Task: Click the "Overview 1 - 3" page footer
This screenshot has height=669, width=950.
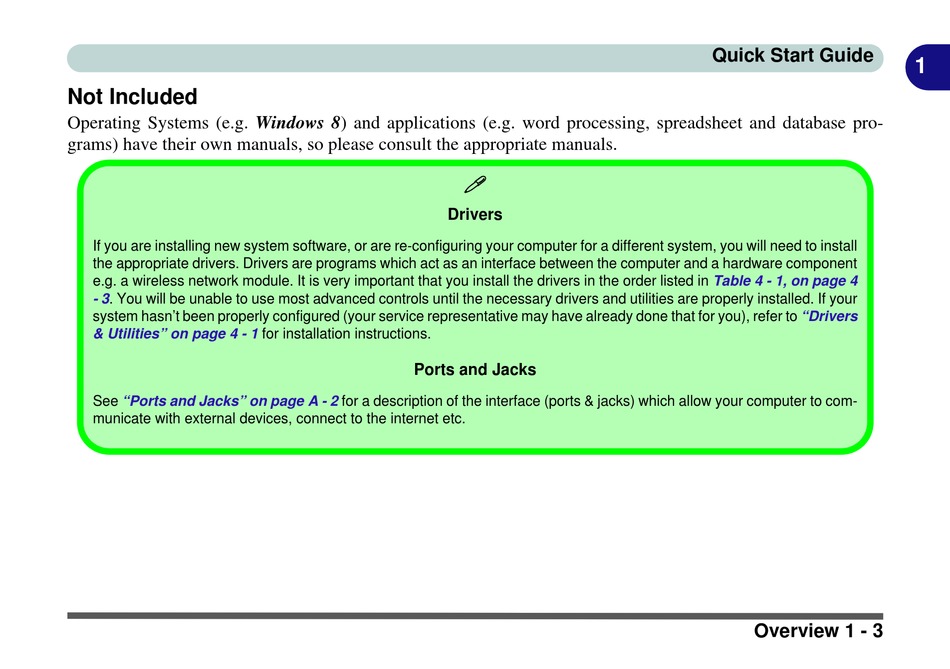Action: click(818, 631)
